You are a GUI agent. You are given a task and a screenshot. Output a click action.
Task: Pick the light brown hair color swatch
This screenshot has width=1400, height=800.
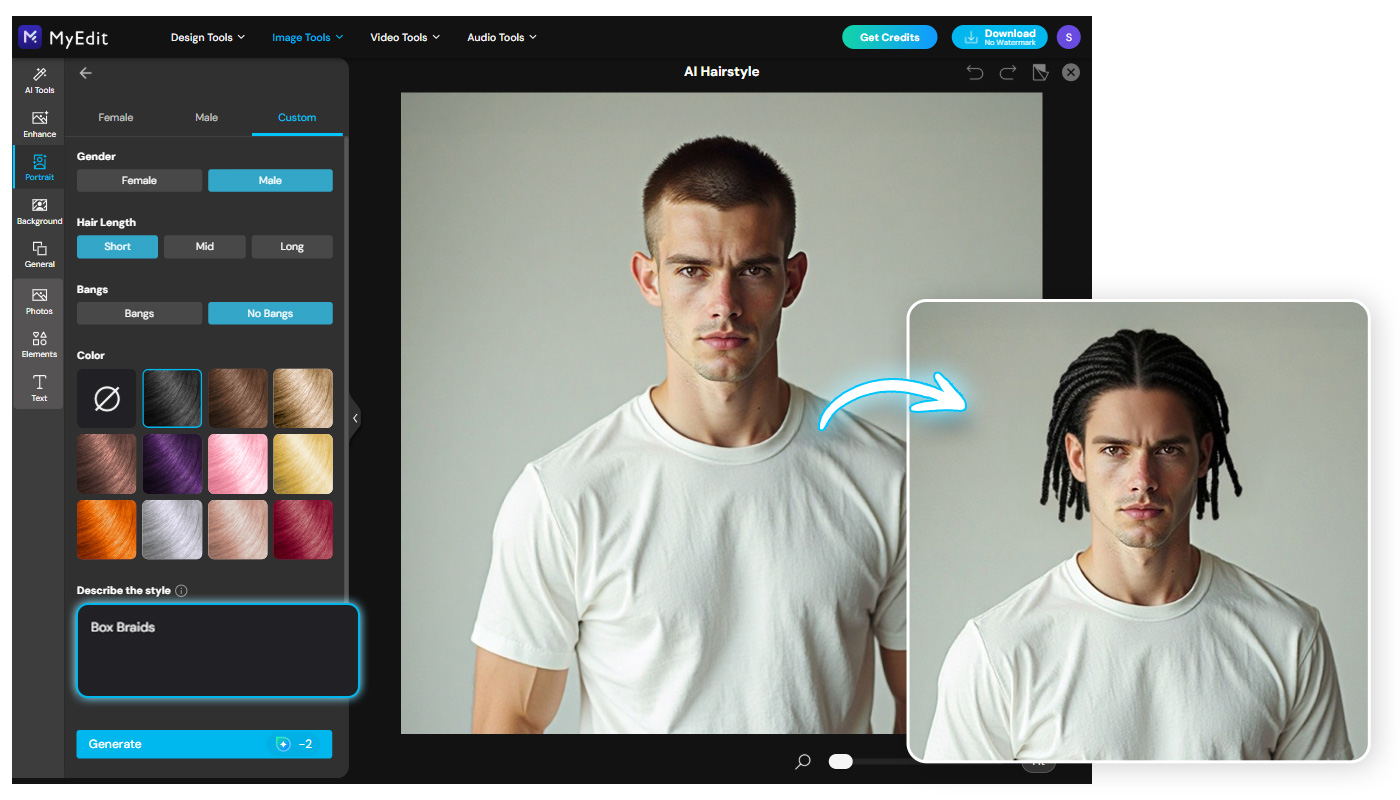point(303,399)
